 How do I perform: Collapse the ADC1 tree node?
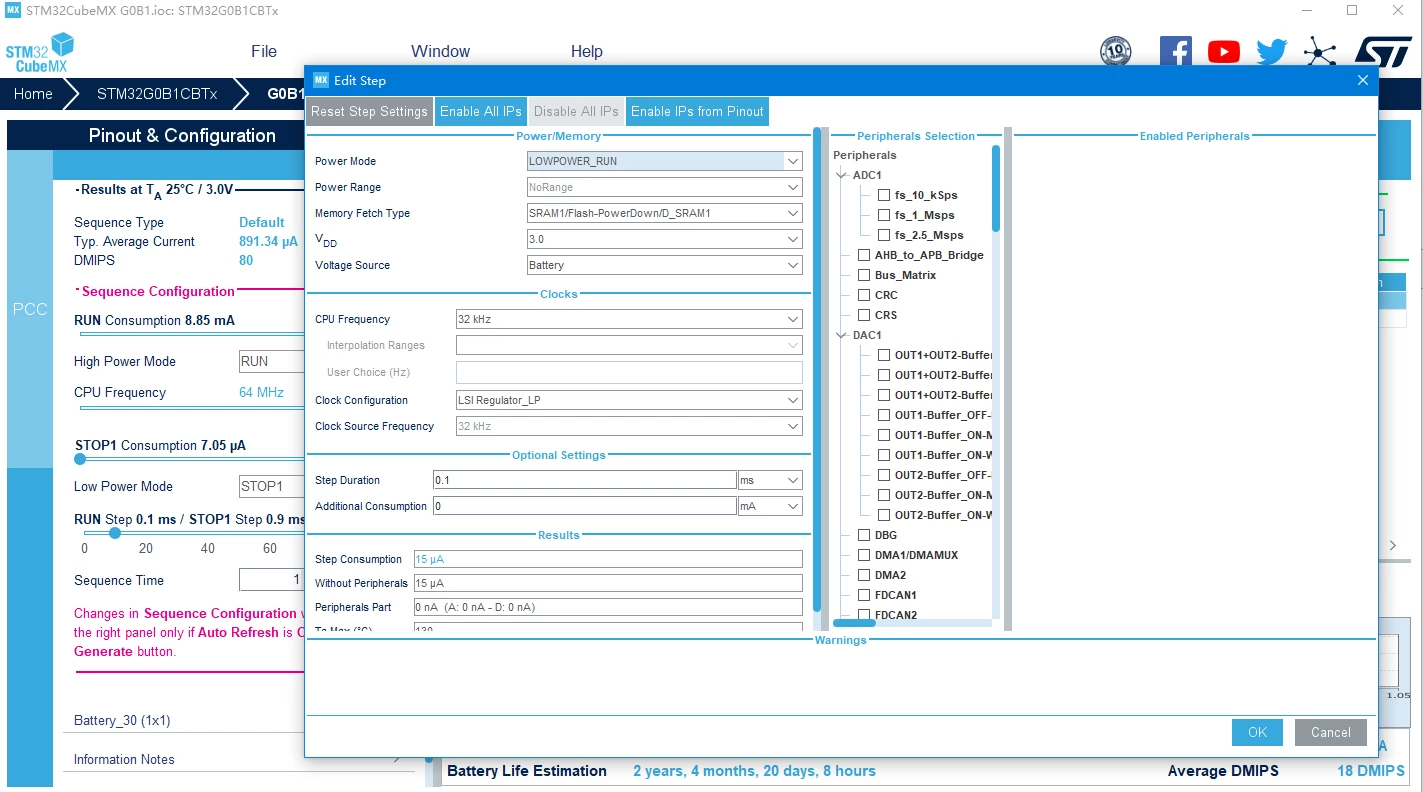coord(842,175)
